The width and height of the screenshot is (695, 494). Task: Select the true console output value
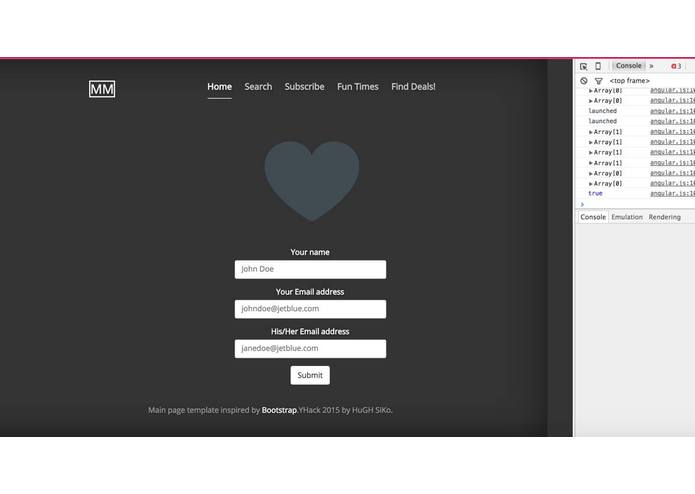click(595, 194)
